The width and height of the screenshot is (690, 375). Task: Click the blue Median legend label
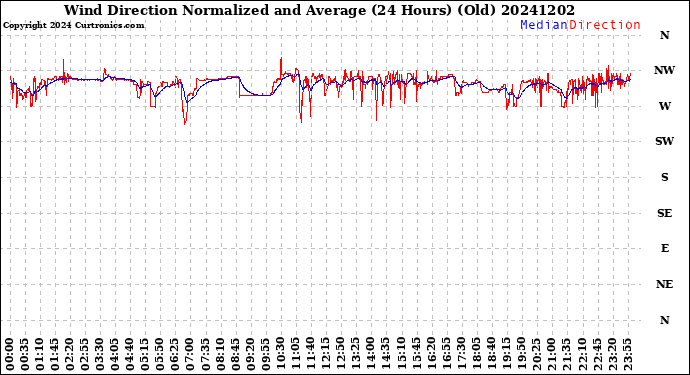click(544, 25)
